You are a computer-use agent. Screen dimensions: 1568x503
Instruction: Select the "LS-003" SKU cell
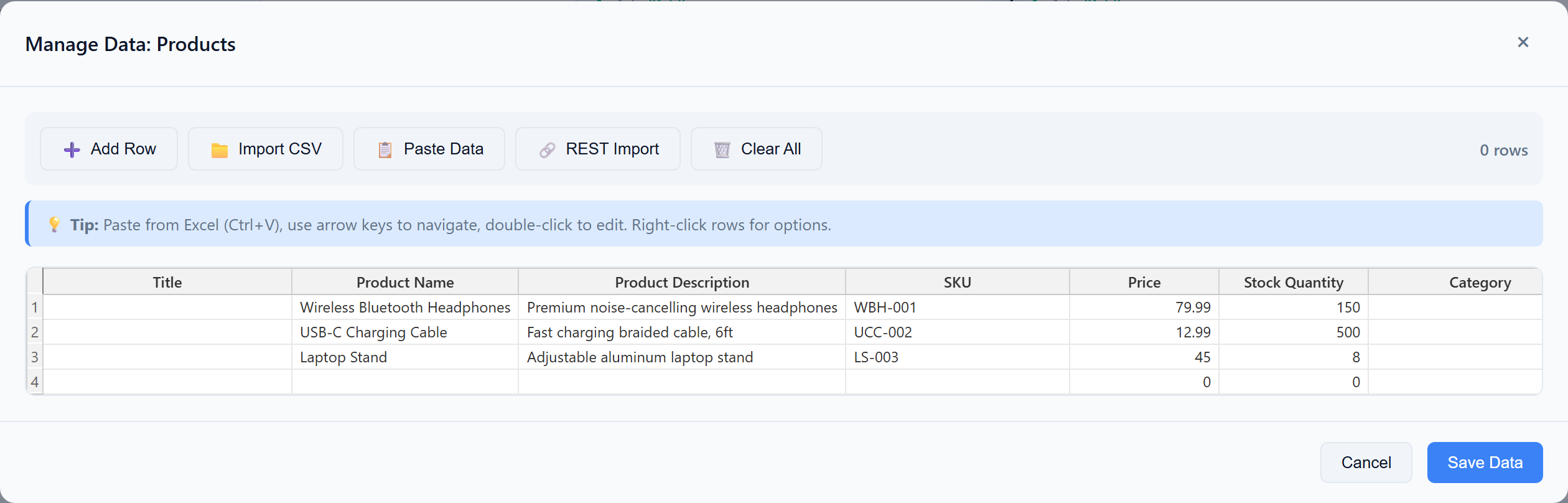pos(958,357)
